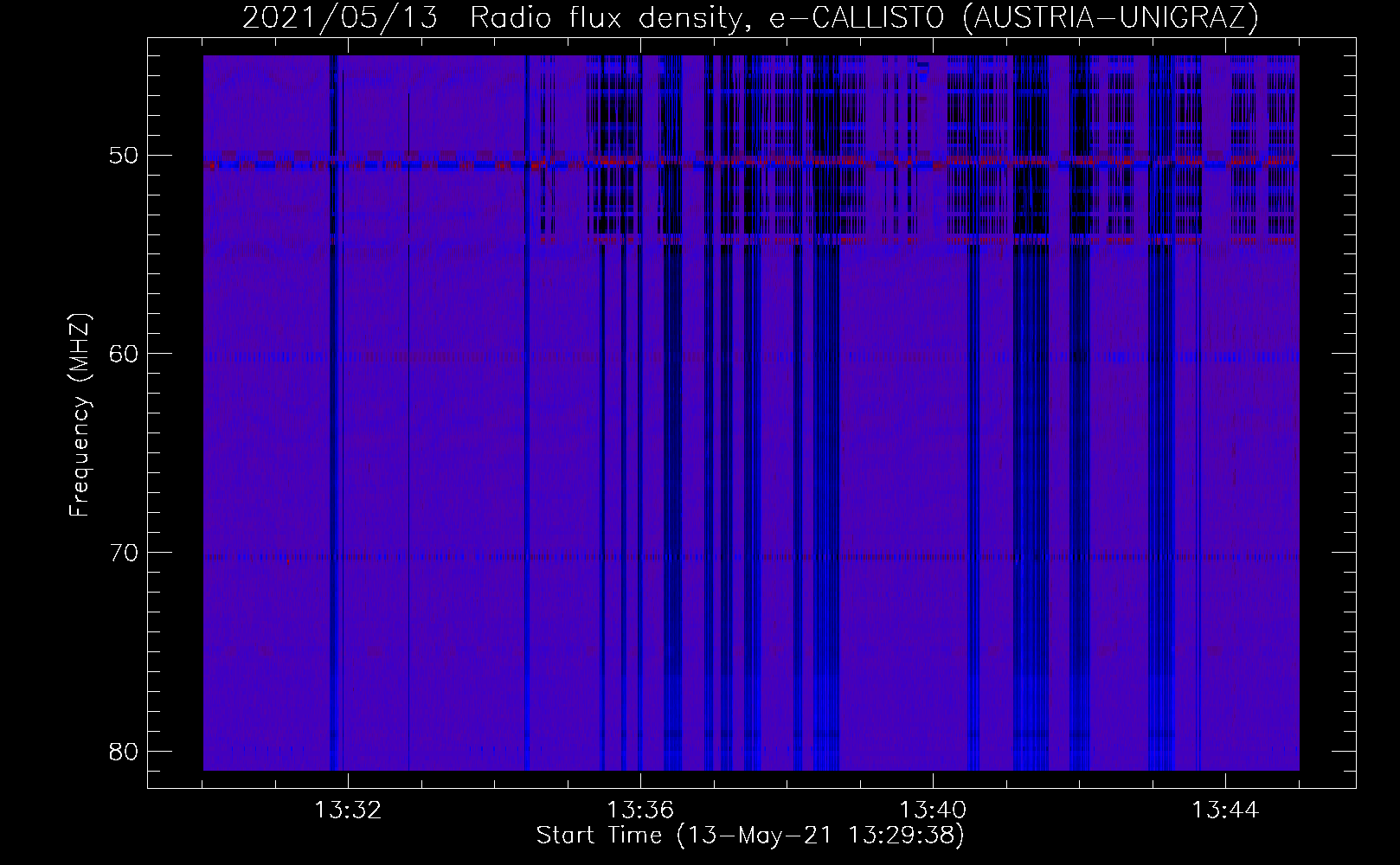
Task: Click the 'Frequency (MHZ)' axis label
Action: (80, 415)
